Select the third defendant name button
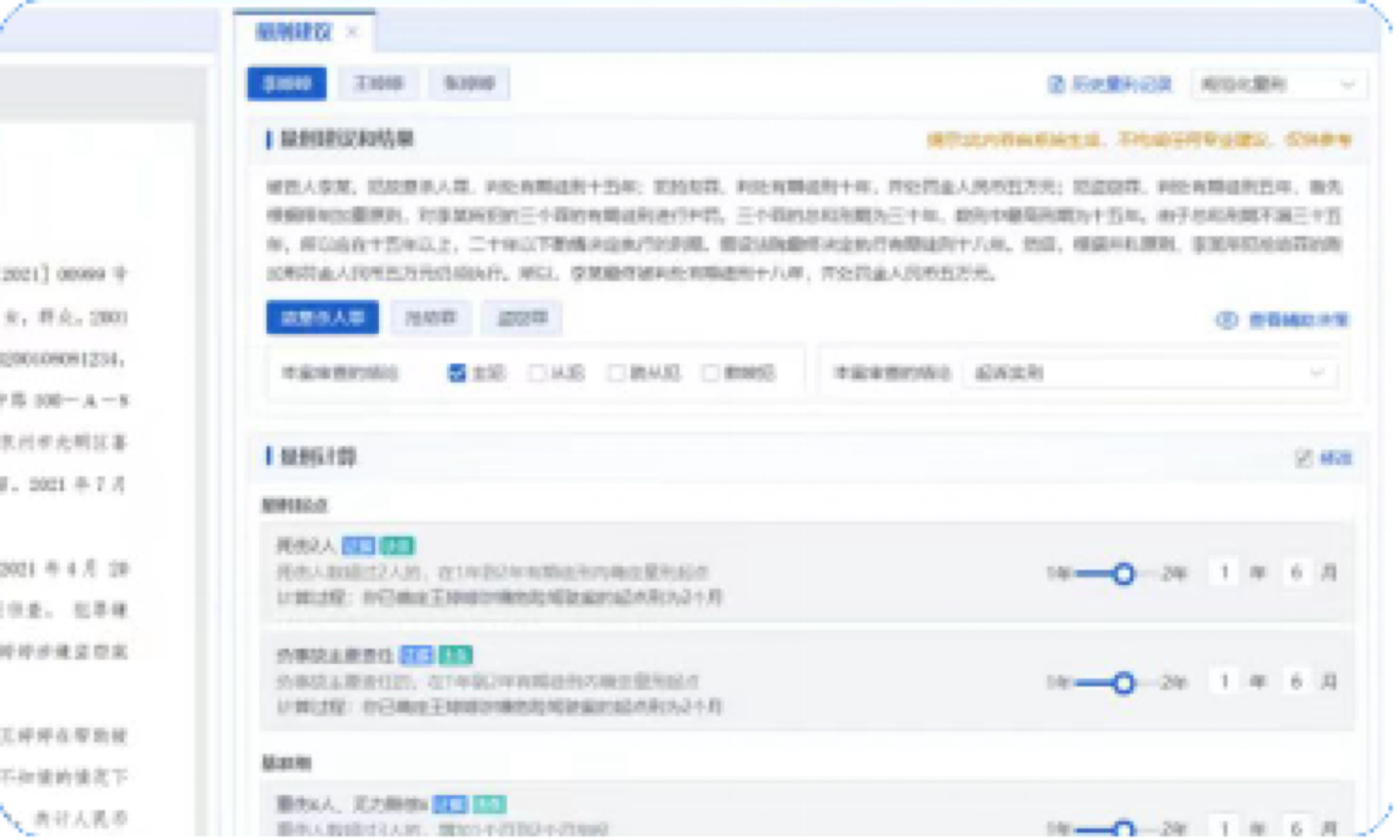The height and width of the screenshot is (840, 1400). pyautogui.click(x=469, y=83)
